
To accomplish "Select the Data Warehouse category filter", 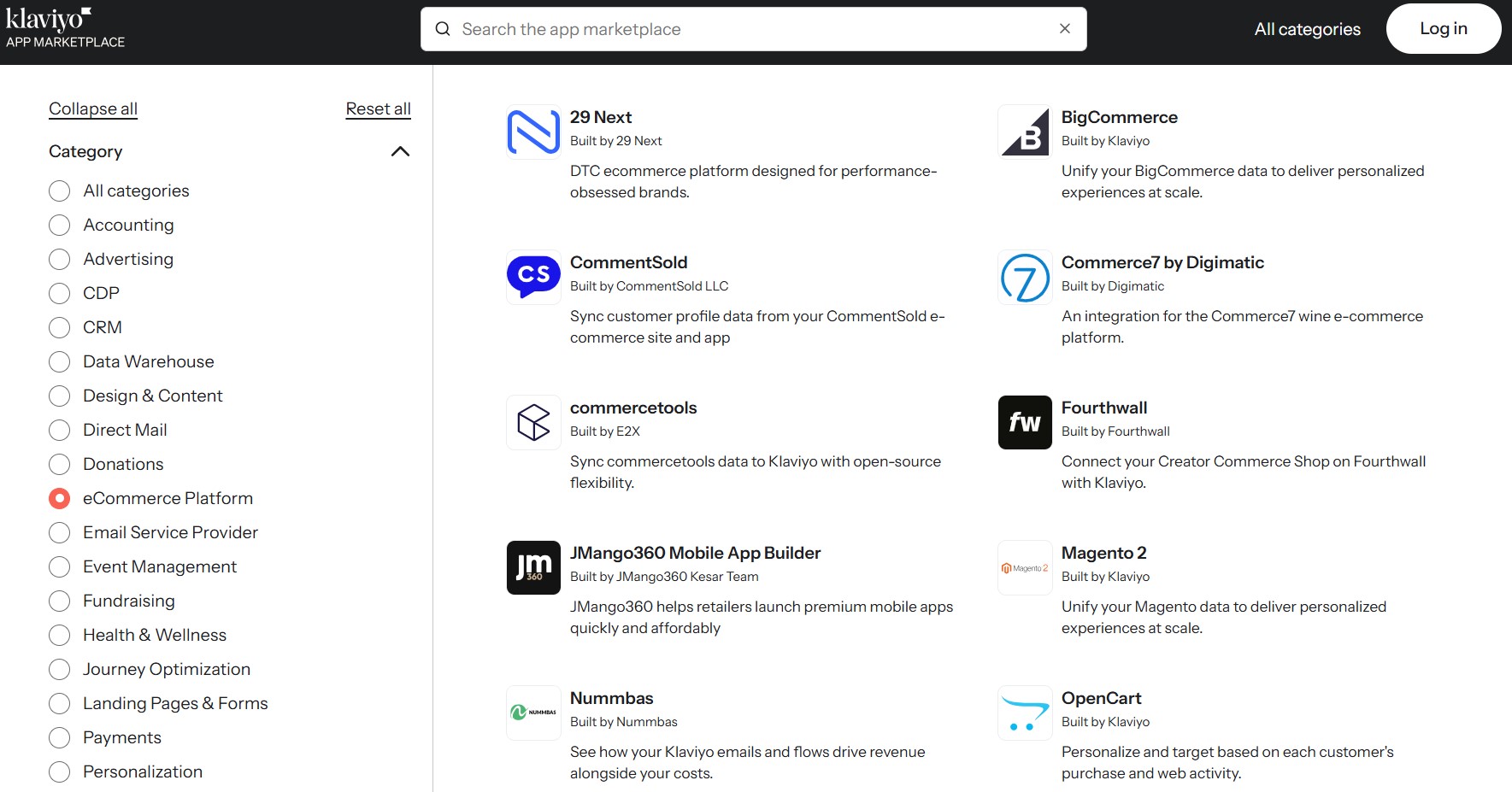I will 59,361.
